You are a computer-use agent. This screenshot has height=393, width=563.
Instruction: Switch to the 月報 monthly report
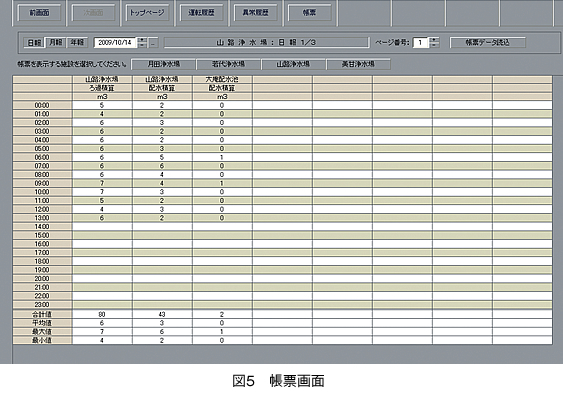tap(56, 42)
